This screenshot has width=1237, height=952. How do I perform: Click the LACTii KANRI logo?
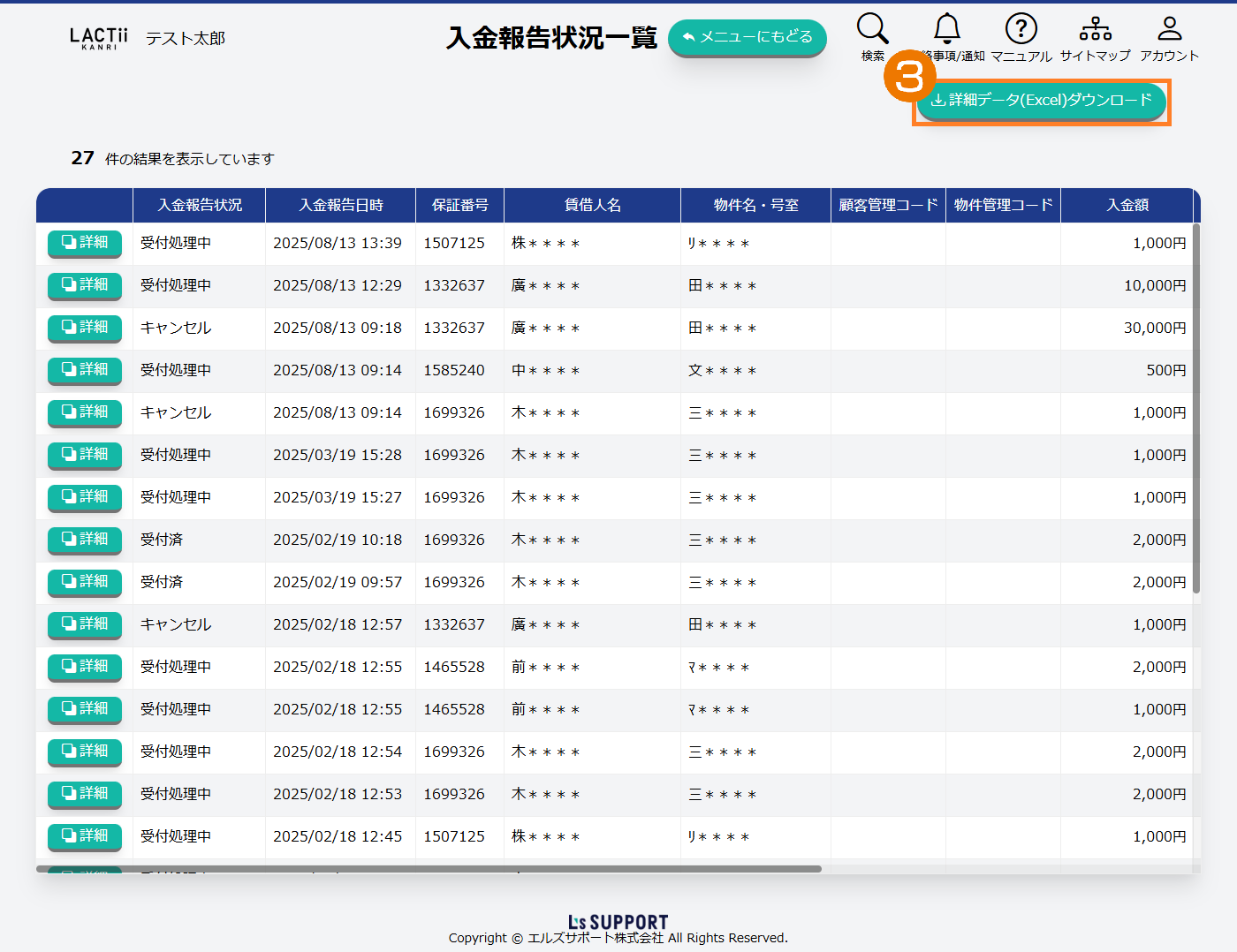click(x=99, y=38)
